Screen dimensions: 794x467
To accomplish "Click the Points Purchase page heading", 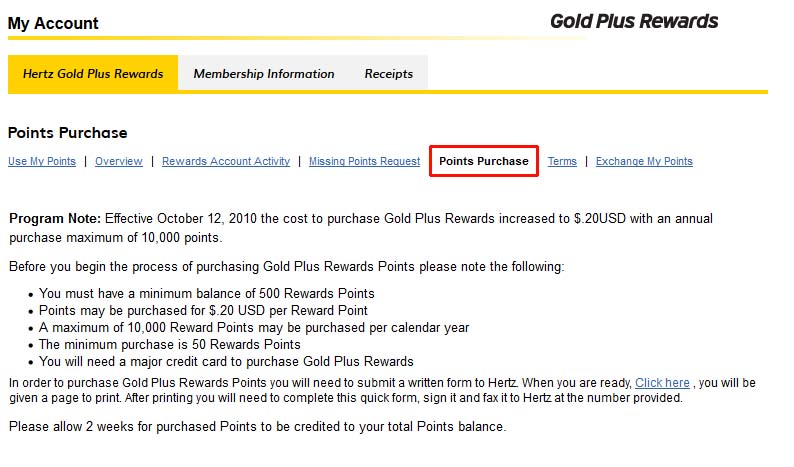I will (67, 133).
